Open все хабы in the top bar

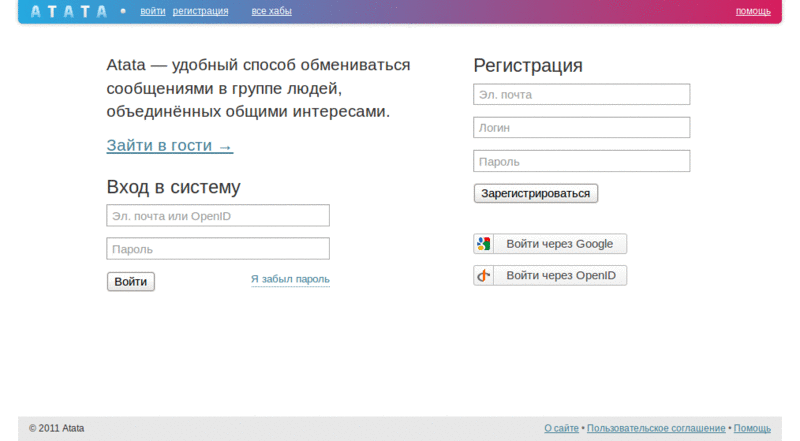coord(271,11)
